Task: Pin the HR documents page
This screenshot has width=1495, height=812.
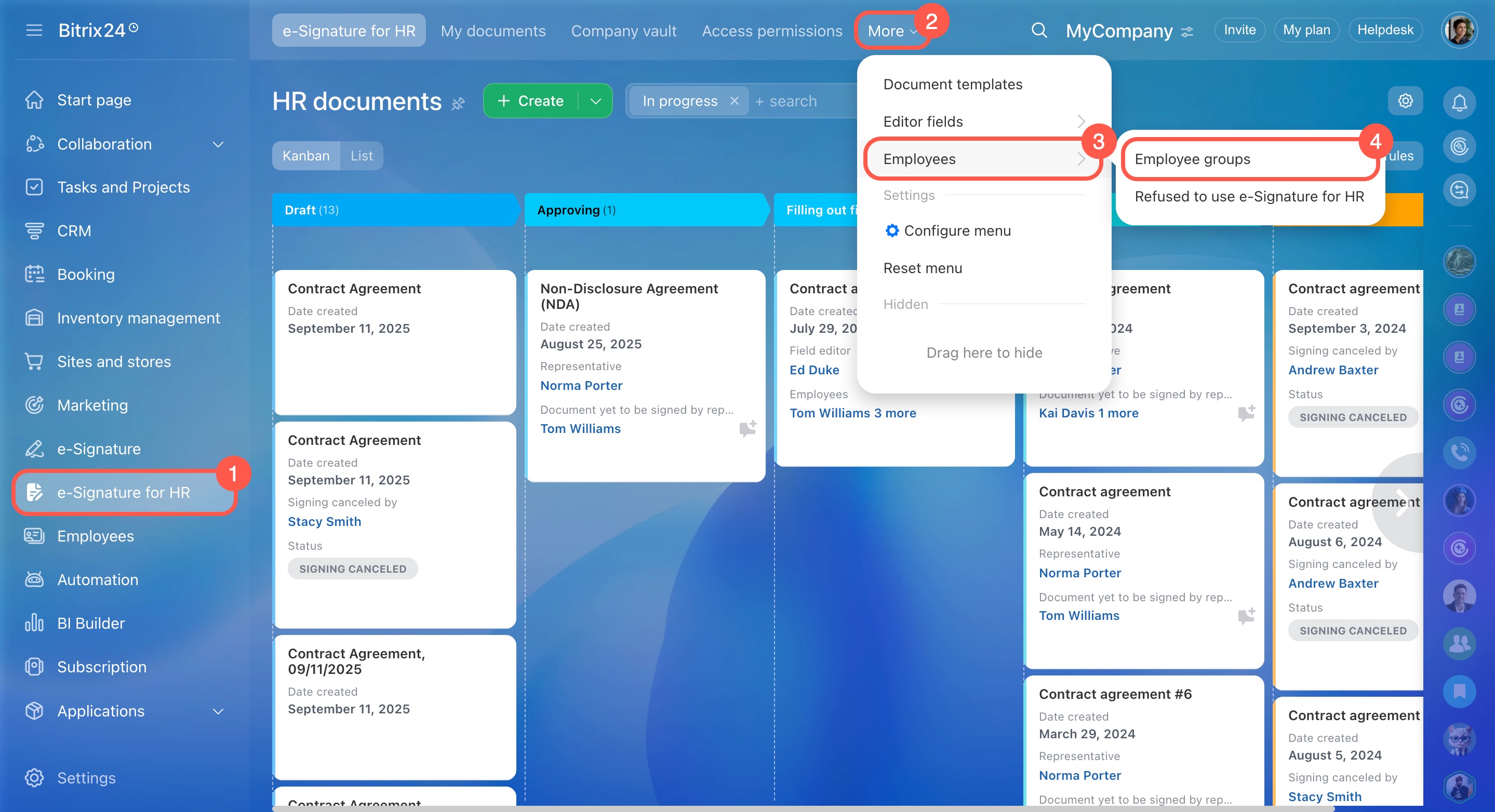Action: tap(458, 103)
